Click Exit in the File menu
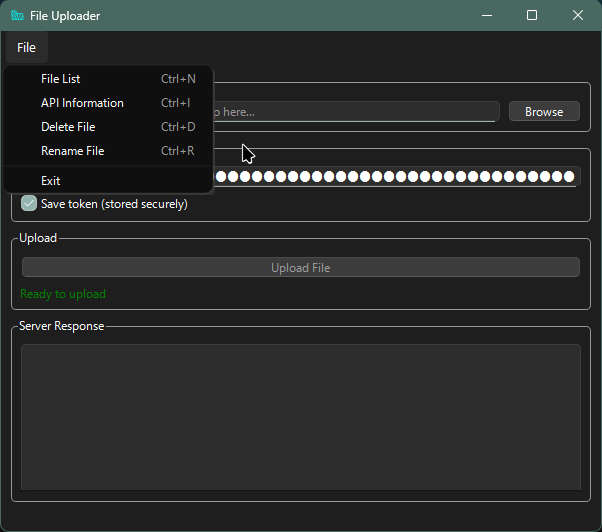The width and height of the screenshot is (602, 532). point(50,181)
